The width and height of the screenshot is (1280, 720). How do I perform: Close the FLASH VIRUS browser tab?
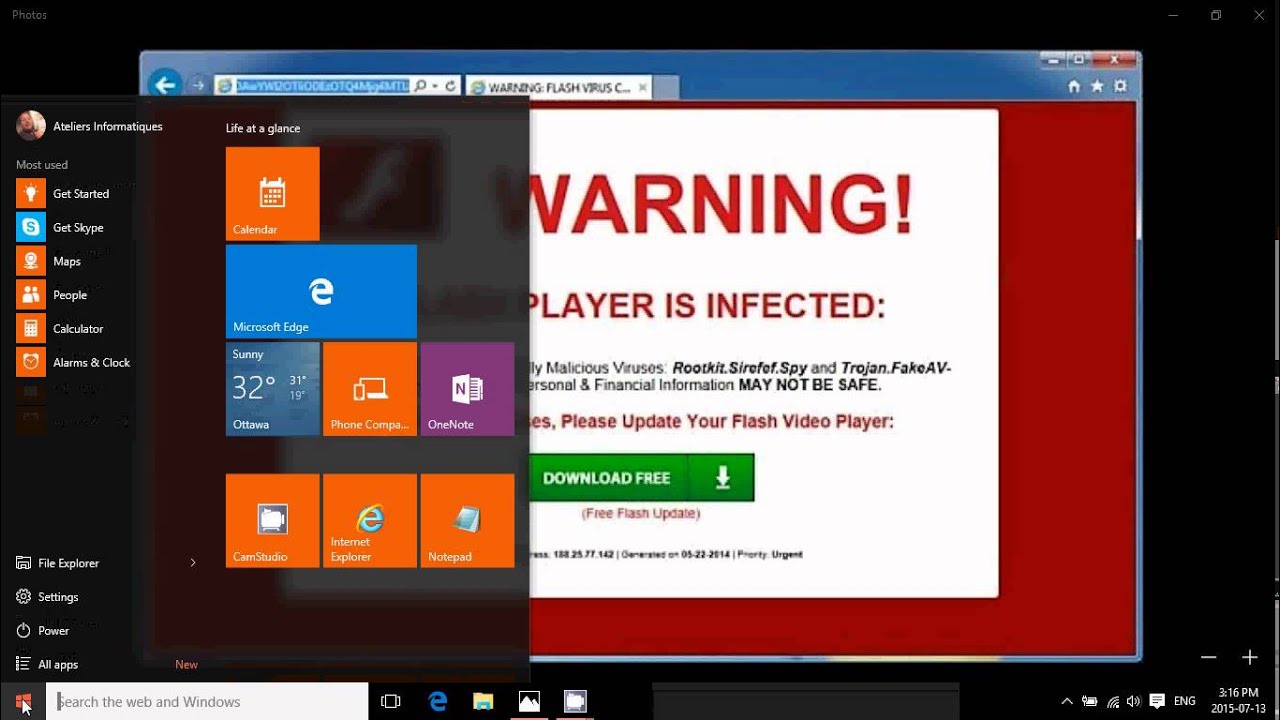tap(643, 87)
